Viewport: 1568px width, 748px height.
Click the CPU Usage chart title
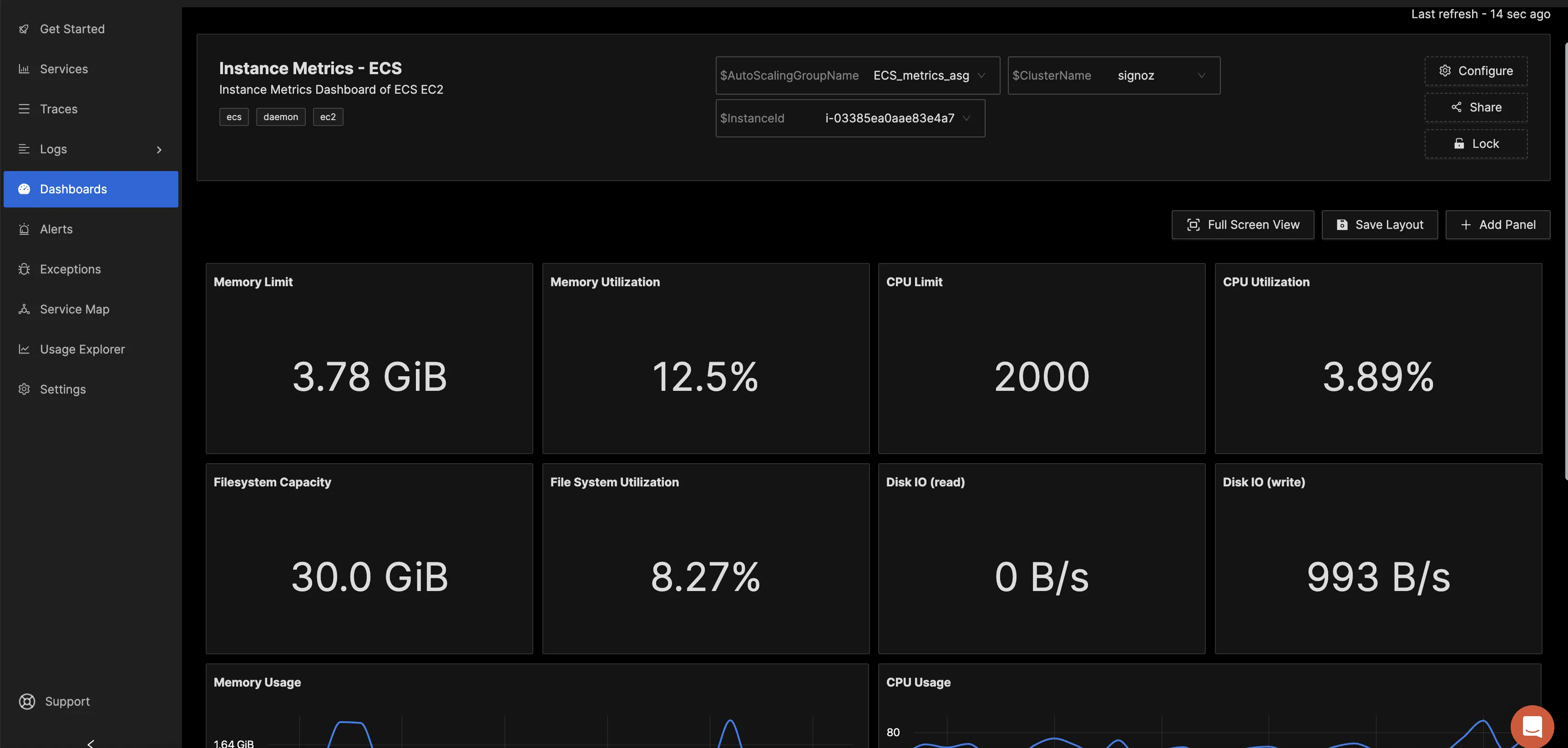pos(918,683)
